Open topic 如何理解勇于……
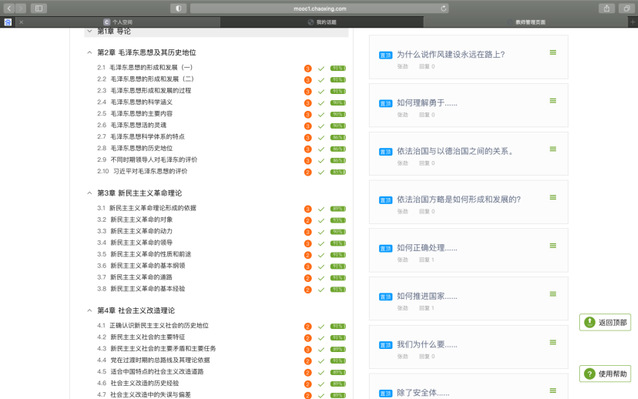 427,103
